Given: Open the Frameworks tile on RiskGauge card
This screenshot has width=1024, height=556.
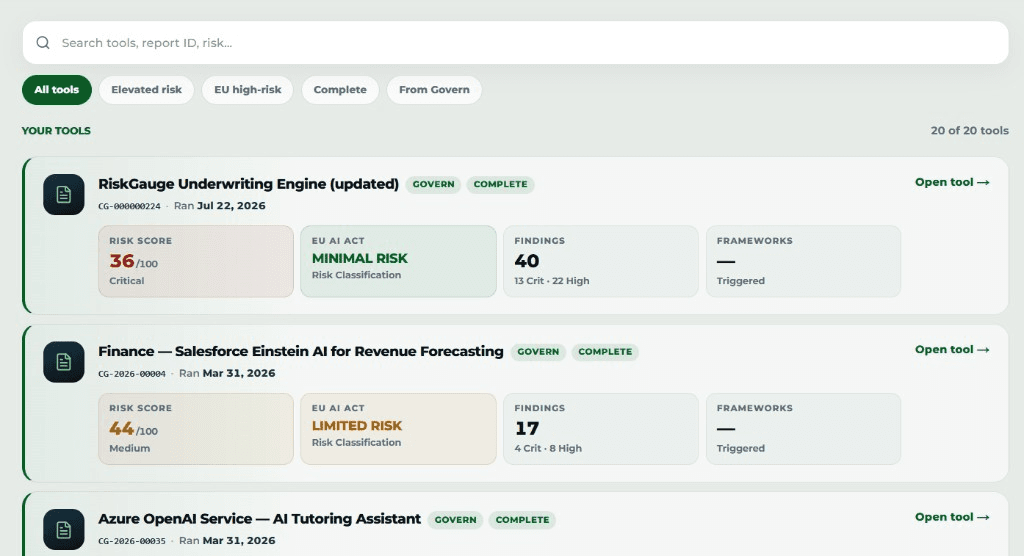Looking at the screenshot, I should 803,261.
